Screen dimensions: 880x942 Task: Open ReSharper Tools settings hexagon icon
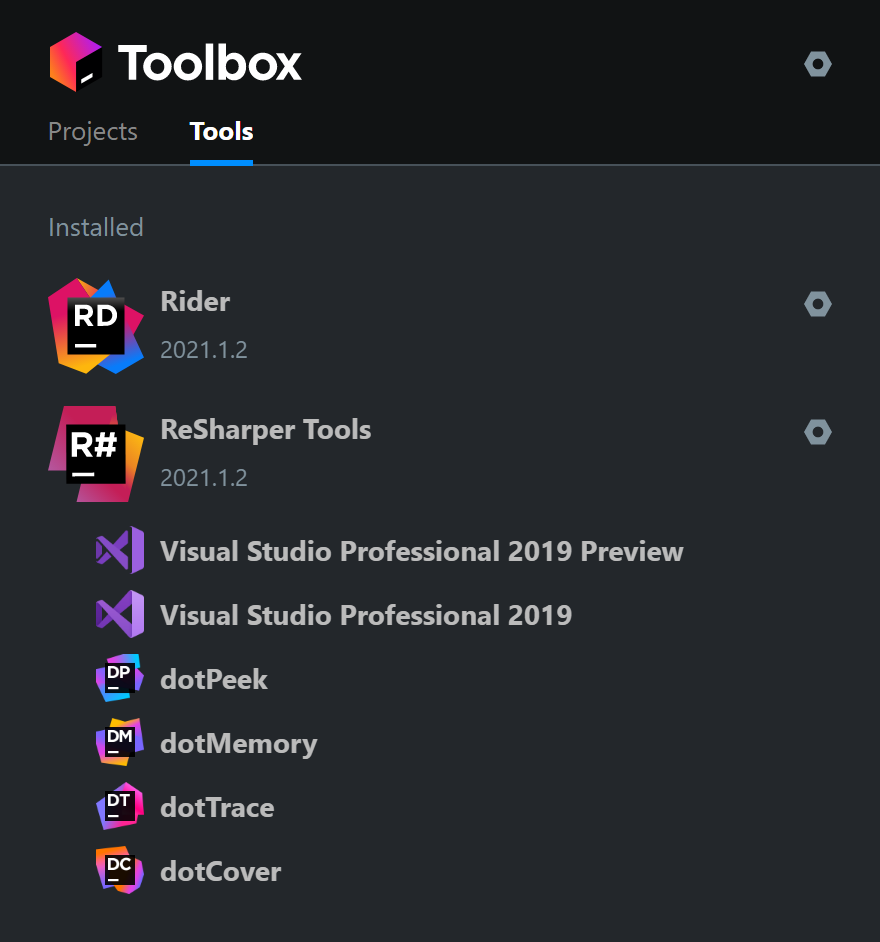click(x=818, y=432)
